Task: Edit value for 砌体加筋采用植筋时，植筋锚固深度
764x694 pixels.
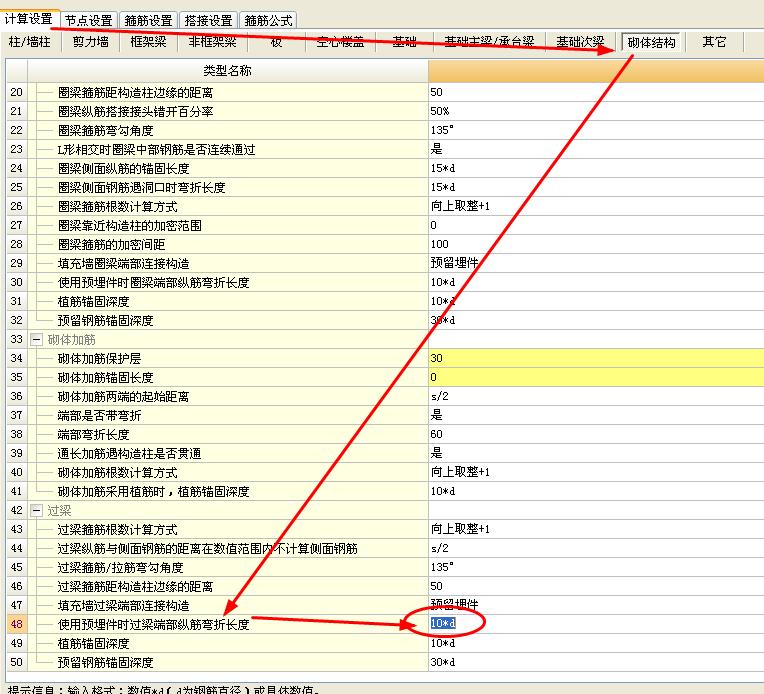Action: point(596,491)
